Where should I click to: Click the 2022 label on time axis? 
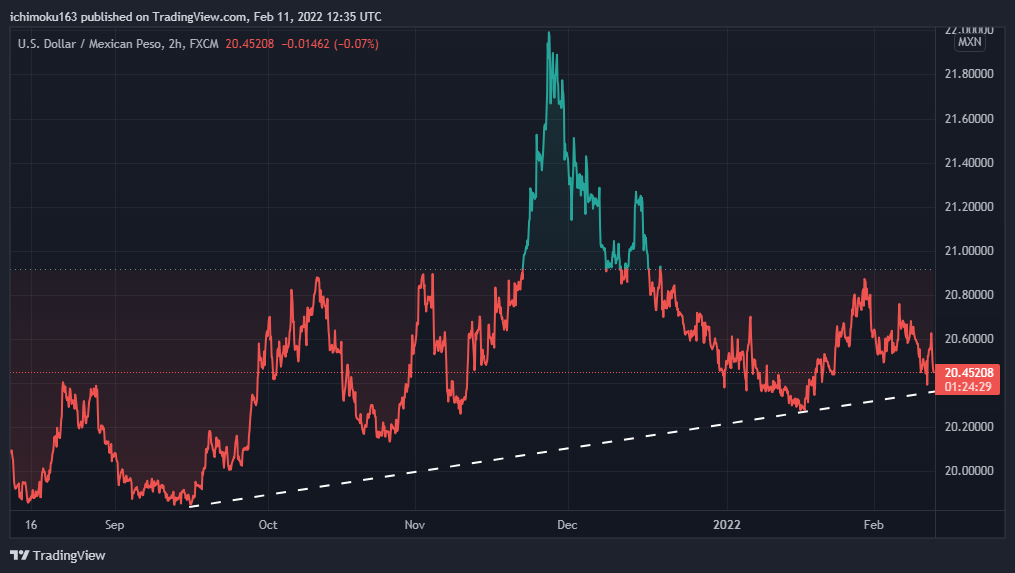click(727, 524)
